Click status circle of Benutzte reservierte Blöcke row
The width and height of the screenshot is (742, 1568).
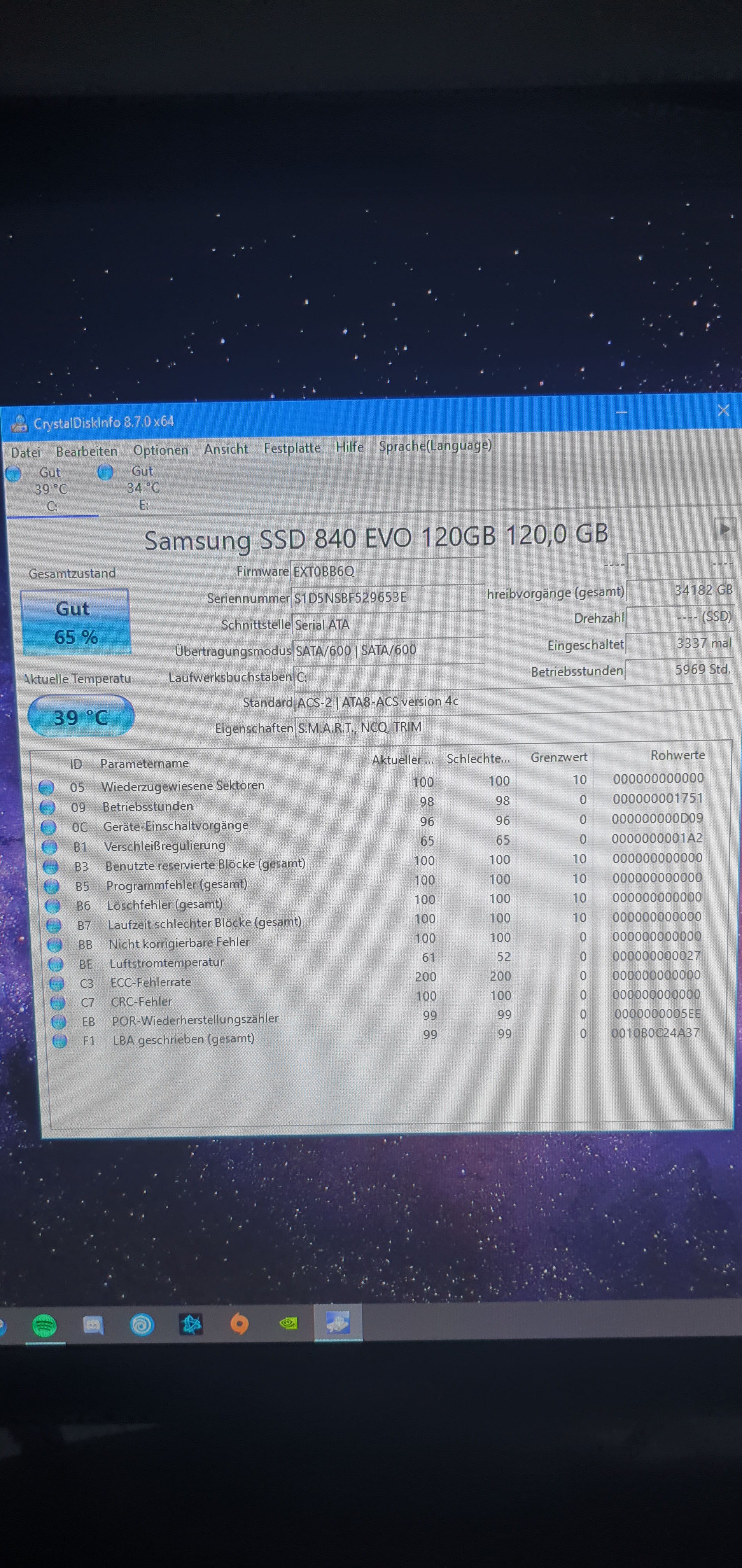click(x=51, y=866)
